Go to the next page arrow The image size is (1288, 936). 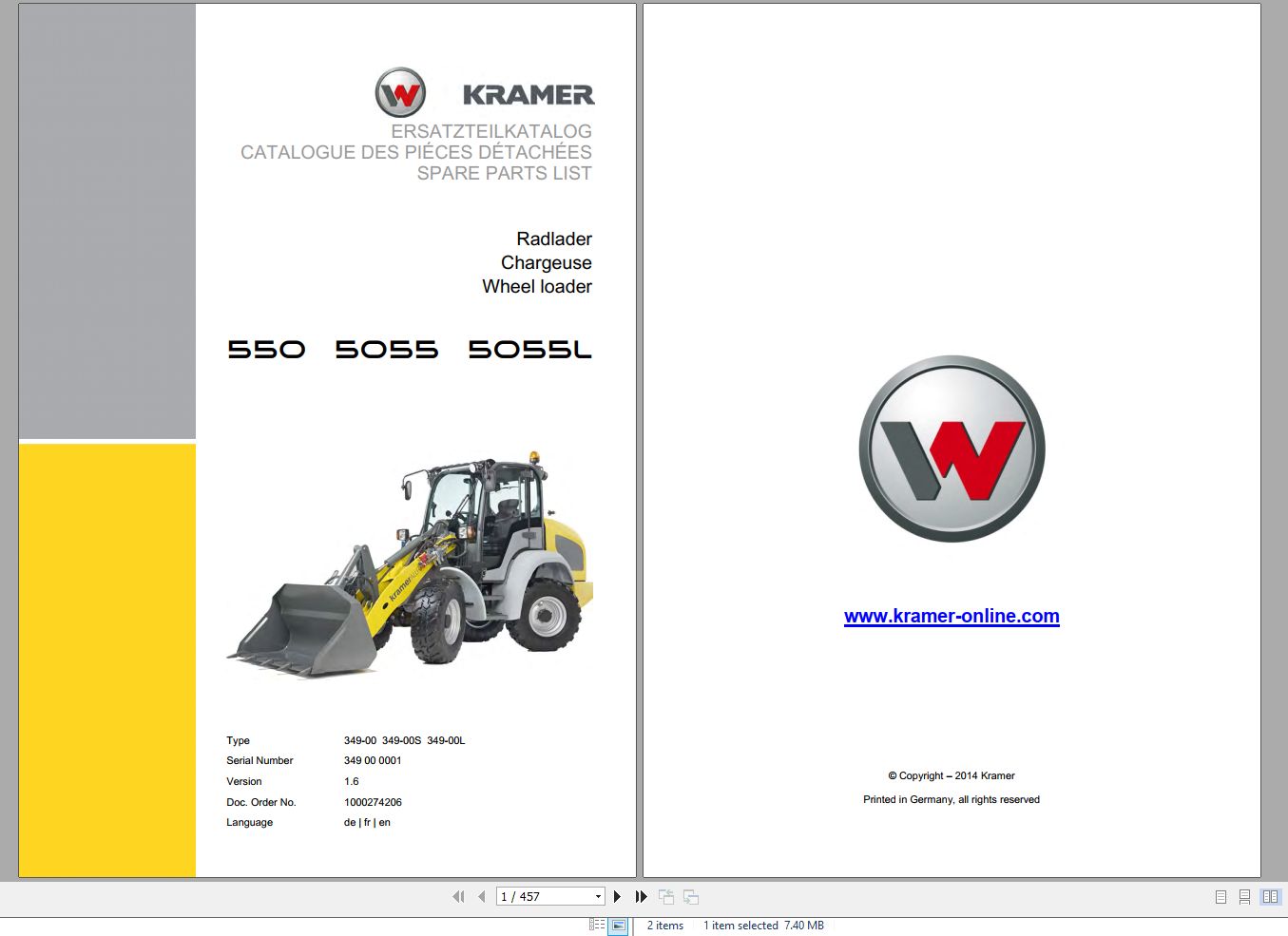pos(617,896)
